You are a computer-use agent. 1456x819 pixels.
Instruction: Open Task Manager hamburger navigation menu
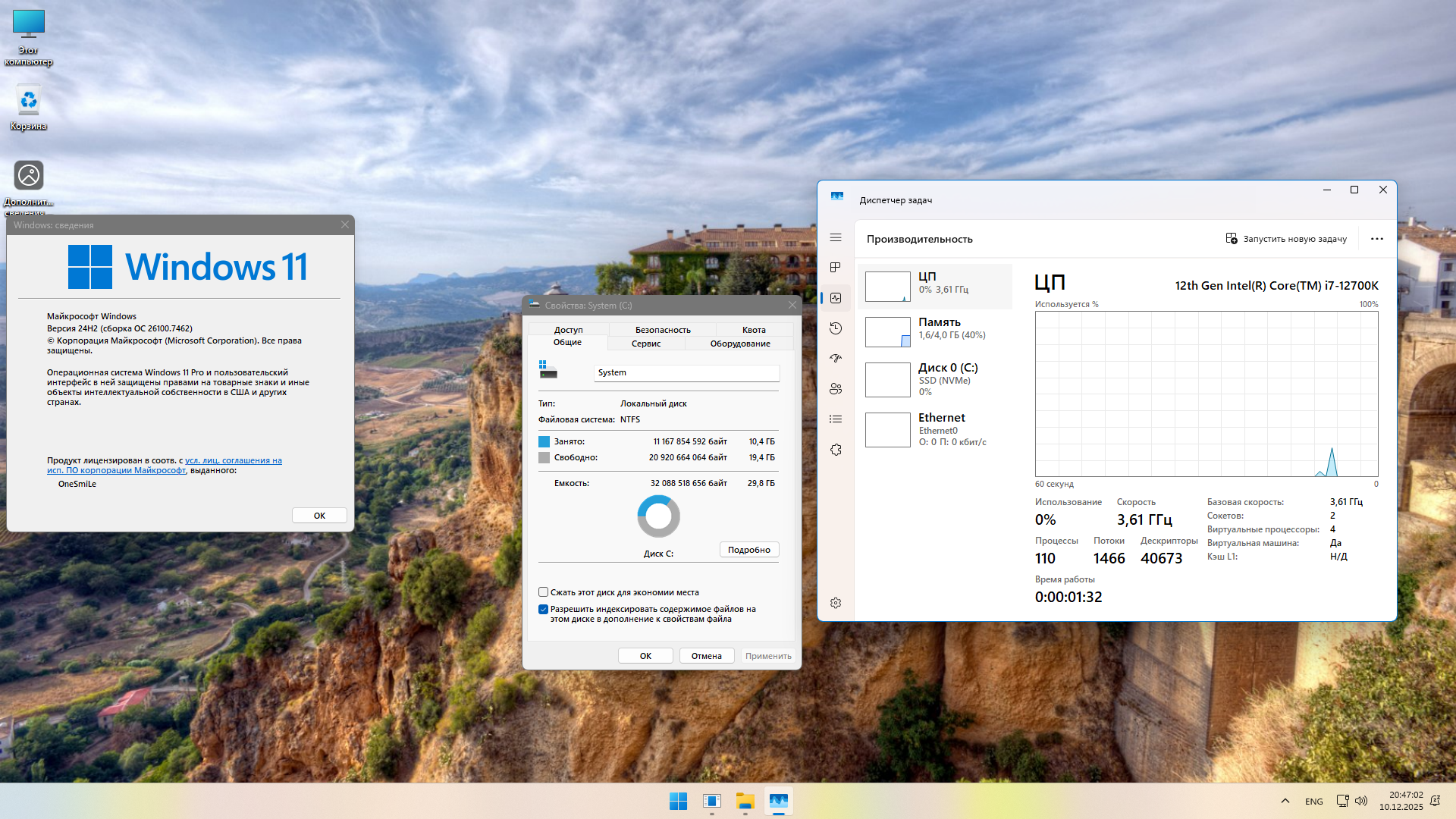tap(836, 238)
